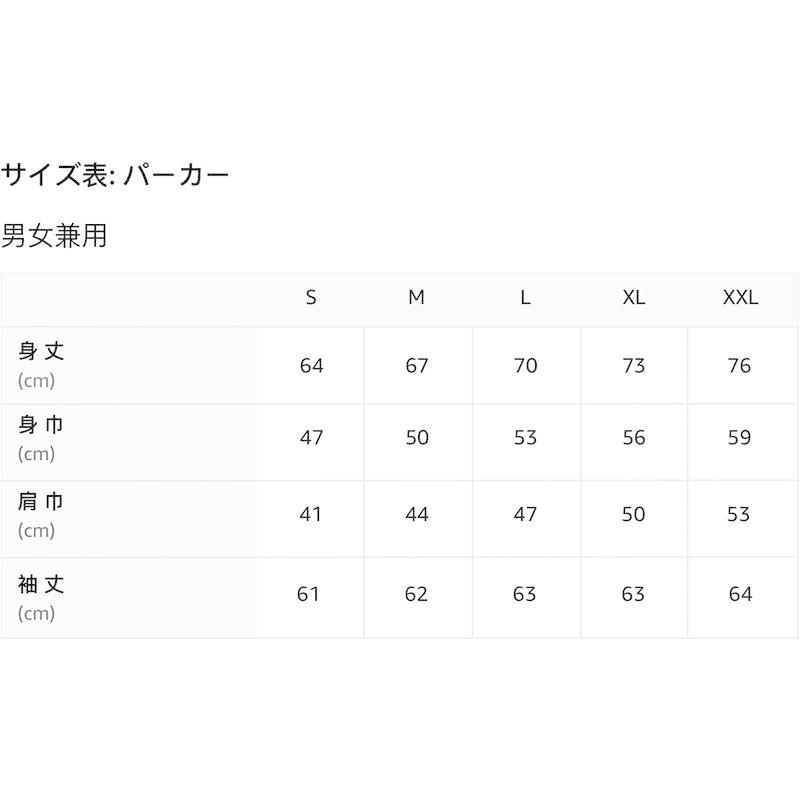Click the 袖丈 row label
The image size is (800, 800).
tap(41, 584)
